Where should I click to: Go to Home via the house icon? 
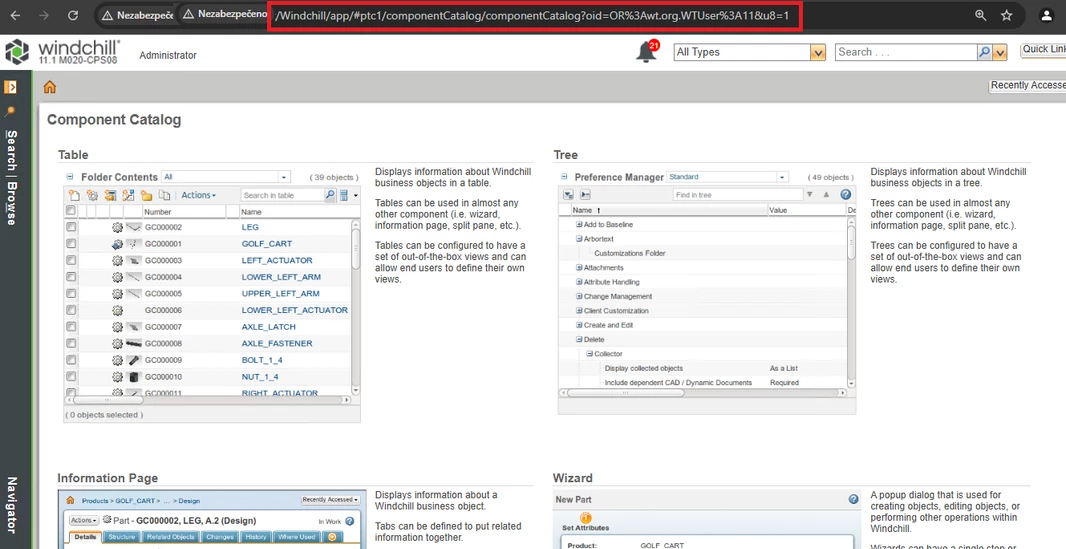point(50,87)
